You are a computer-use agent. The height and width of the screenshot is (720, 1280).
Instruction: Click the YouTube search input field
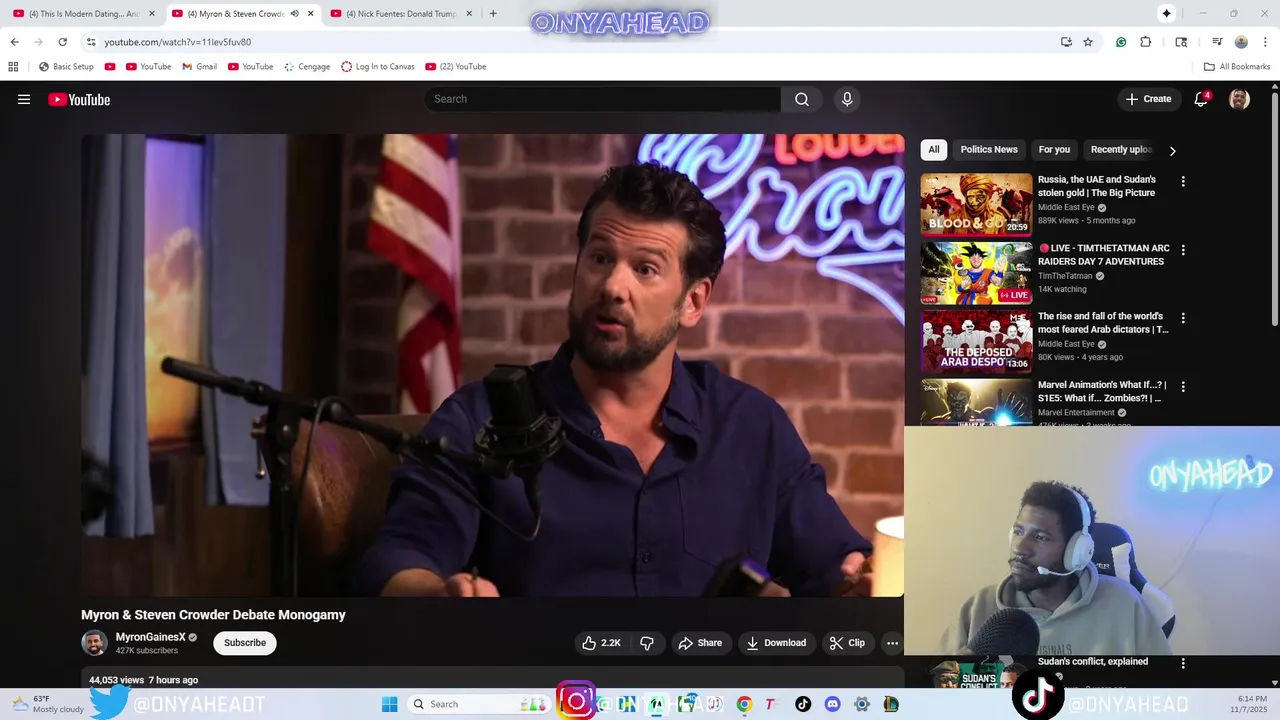tap(603, 99)
